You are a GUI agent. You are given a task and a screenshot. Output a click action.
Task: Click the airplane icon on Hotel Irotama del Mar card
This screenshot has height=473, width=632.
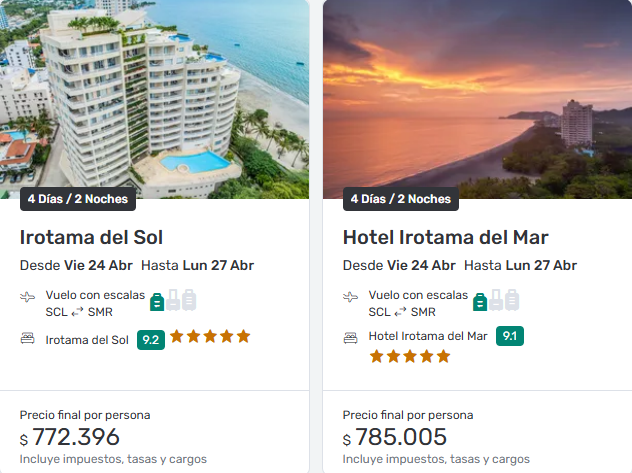pos(351,297)
